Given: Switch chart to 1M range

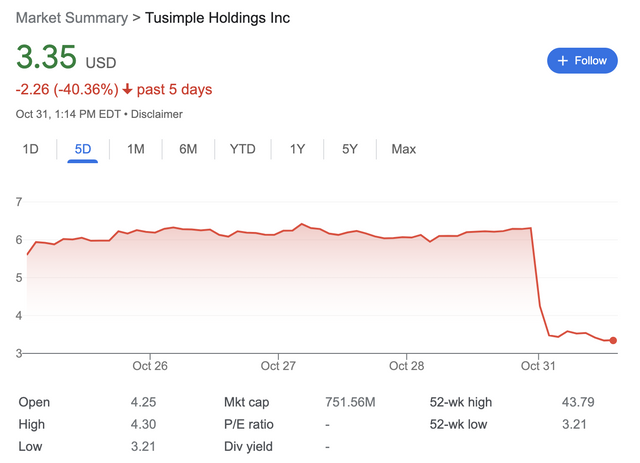Looking at the screenshot, I should coord(136,149).
